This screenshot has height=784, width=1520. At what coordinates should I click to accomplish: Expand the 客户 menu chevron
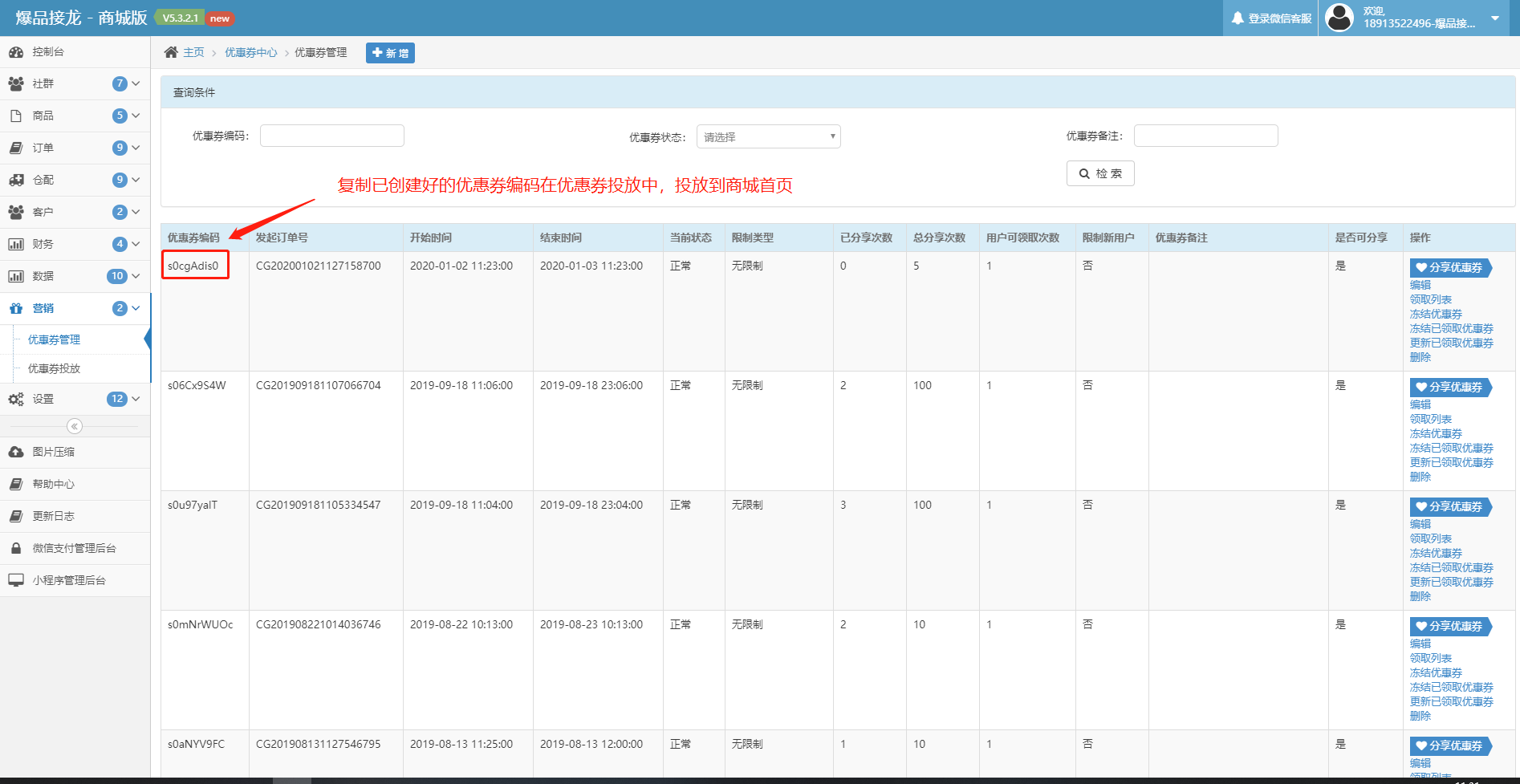click(136, 212)
